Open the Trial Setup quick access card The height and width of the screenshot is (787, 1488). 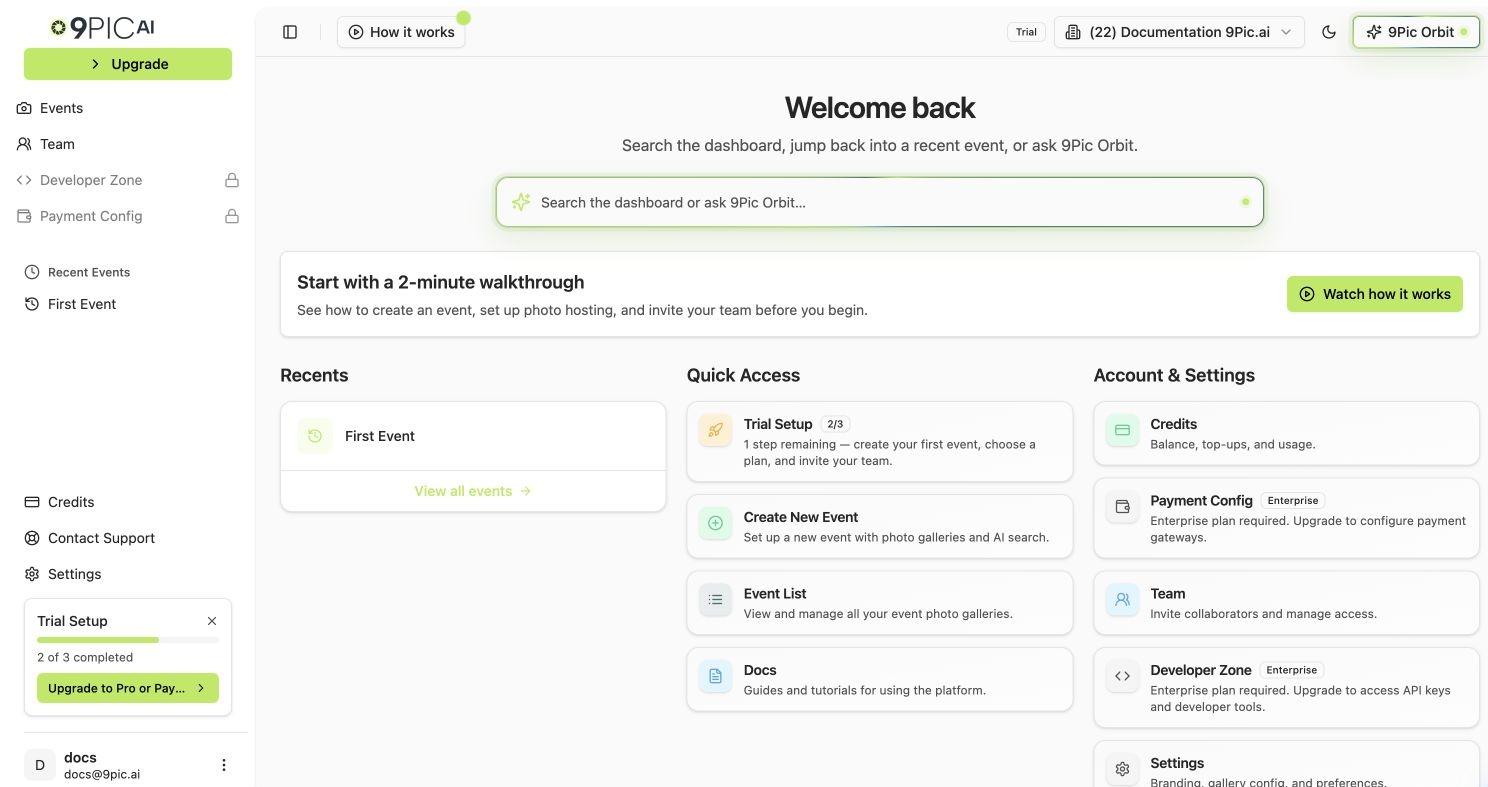tap(880, 442)
